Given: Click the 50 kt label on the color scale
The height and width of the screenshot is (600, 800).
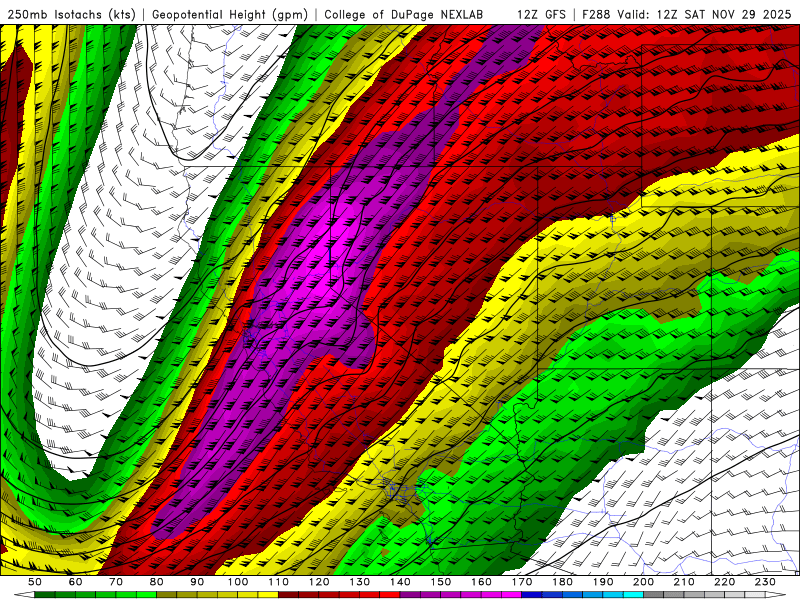Looking at the screenshot, I should [35, 582].
